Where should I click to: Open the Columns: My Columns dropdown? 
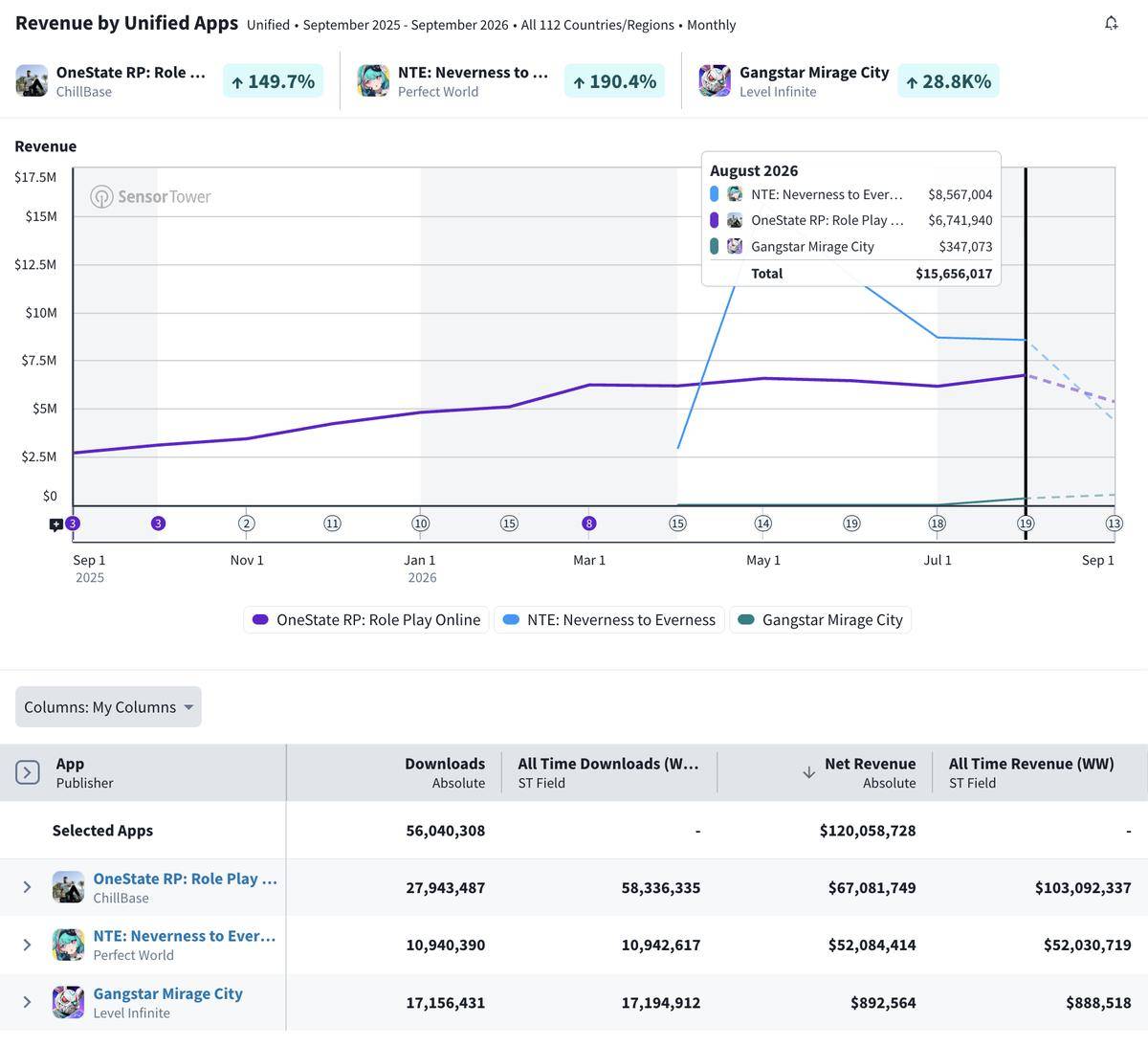click(x=108, y=706)
